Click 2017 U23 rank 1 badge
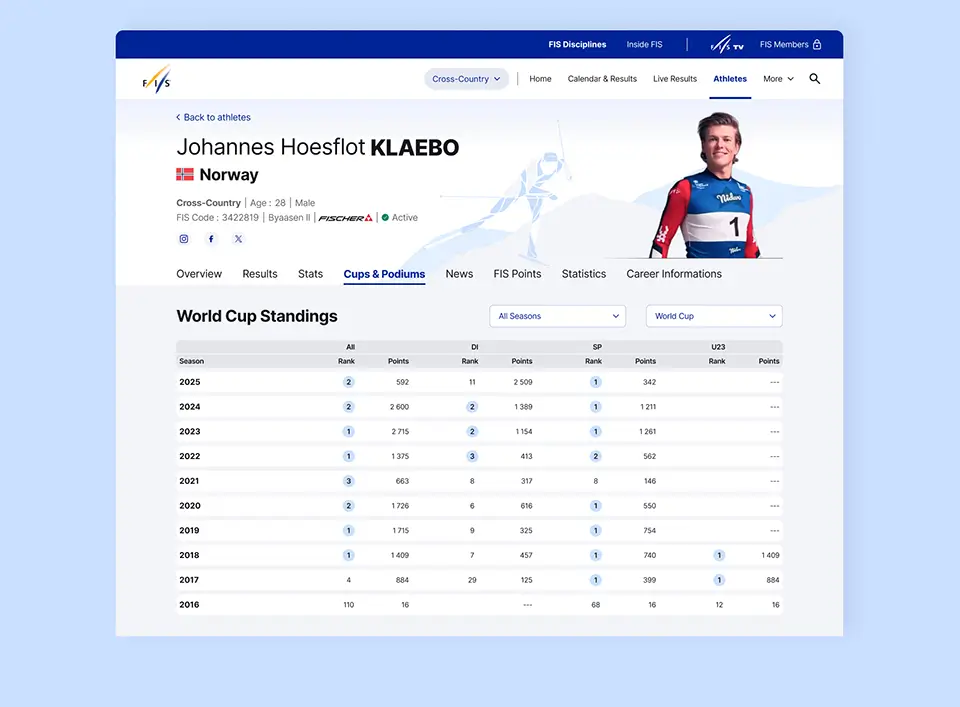 click(719, 580)
